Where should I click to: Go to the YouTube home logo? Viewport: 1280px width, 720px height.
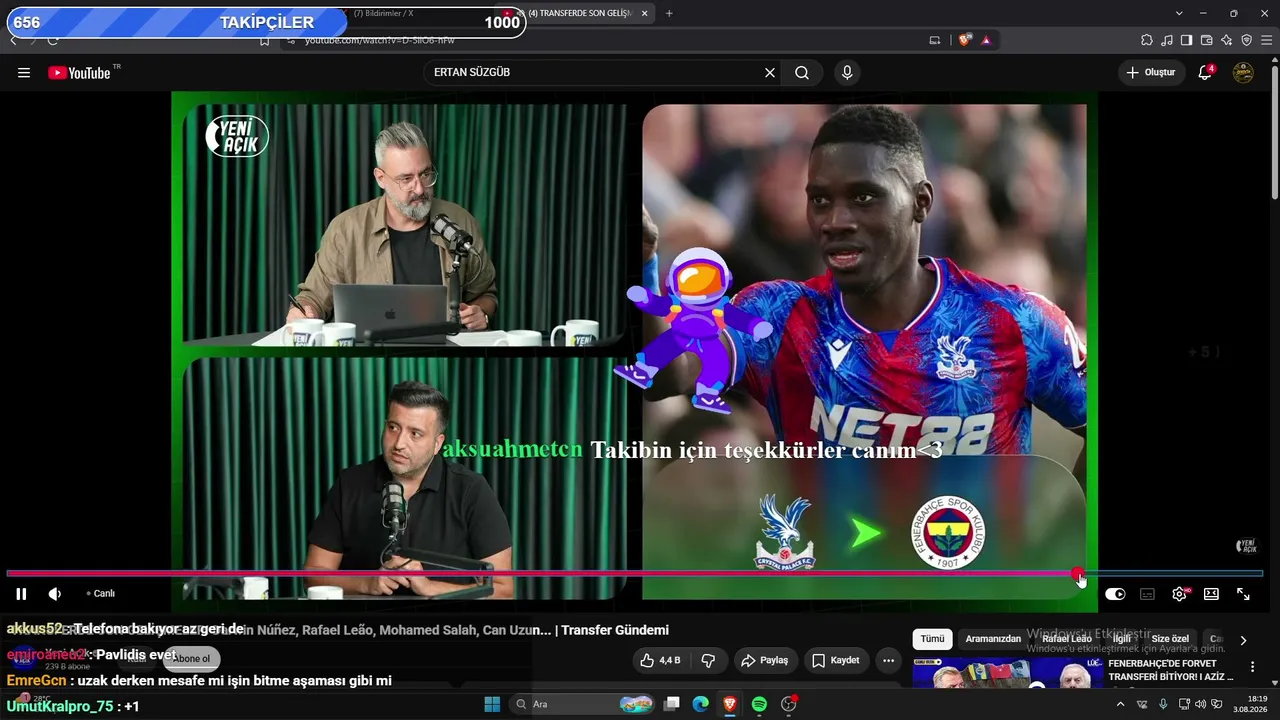tap(79, 73)
